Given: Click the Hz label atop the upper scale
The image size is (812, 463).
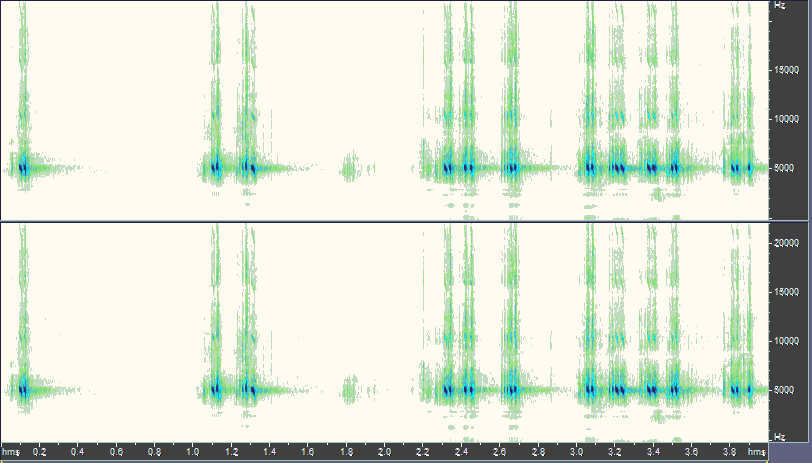Looking at the screenshot, I should 780,5.
